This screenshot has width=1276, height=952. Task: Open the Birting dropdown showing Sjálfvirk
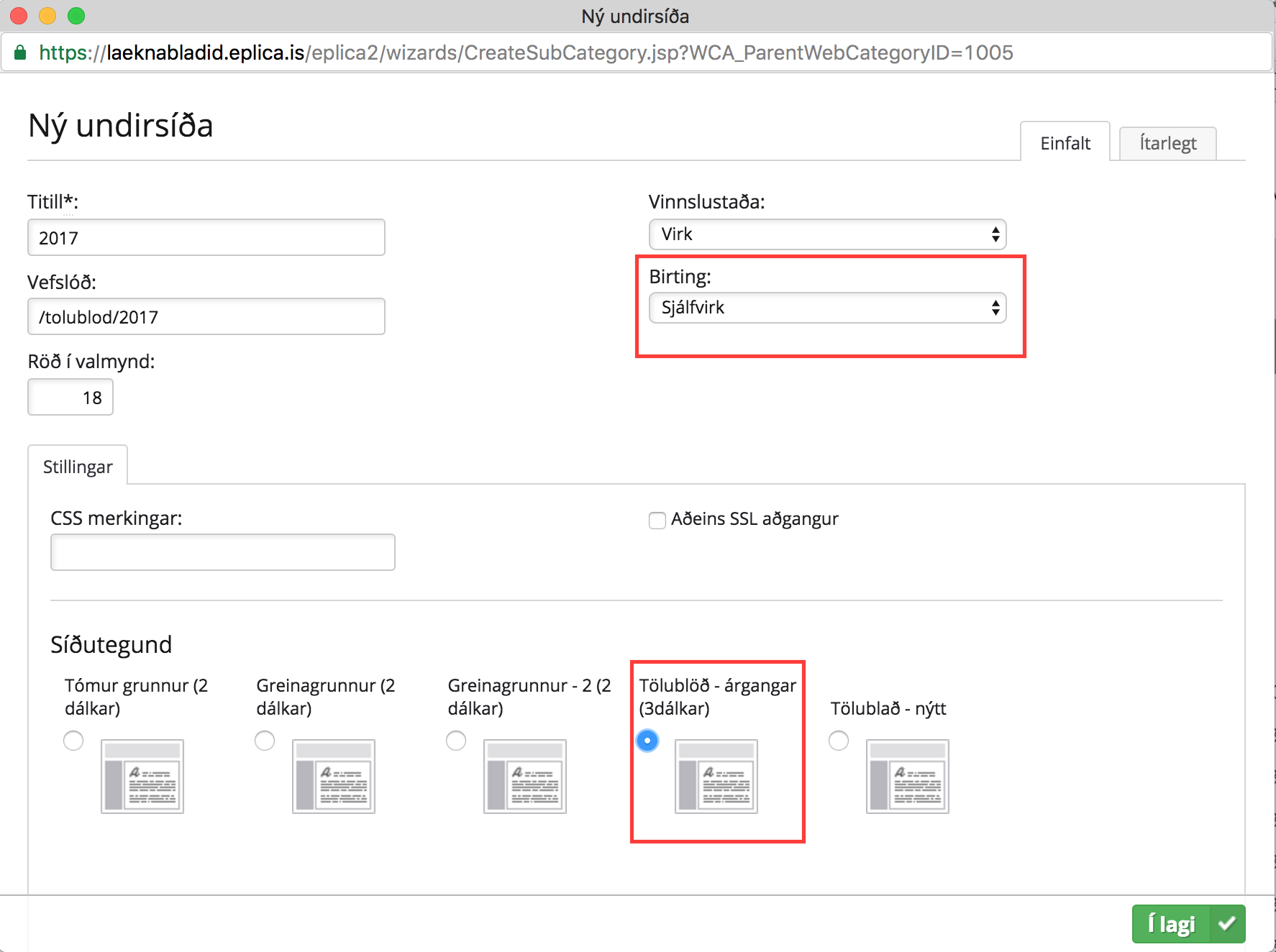(x=827, y=308)
